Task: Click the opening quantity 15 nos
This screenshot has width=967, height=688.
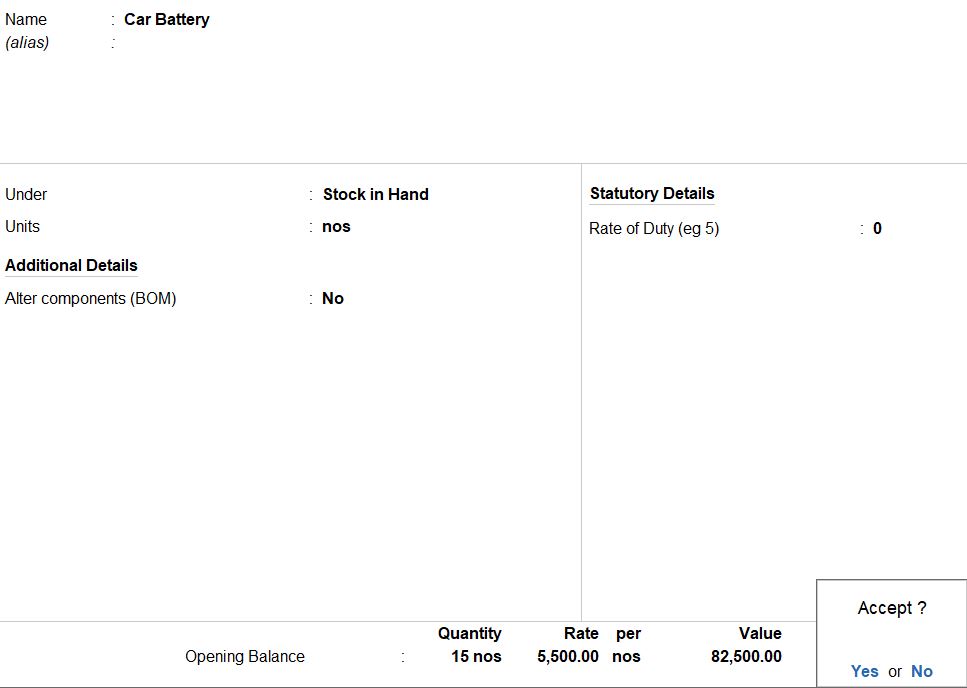Action: pos(476,657)
